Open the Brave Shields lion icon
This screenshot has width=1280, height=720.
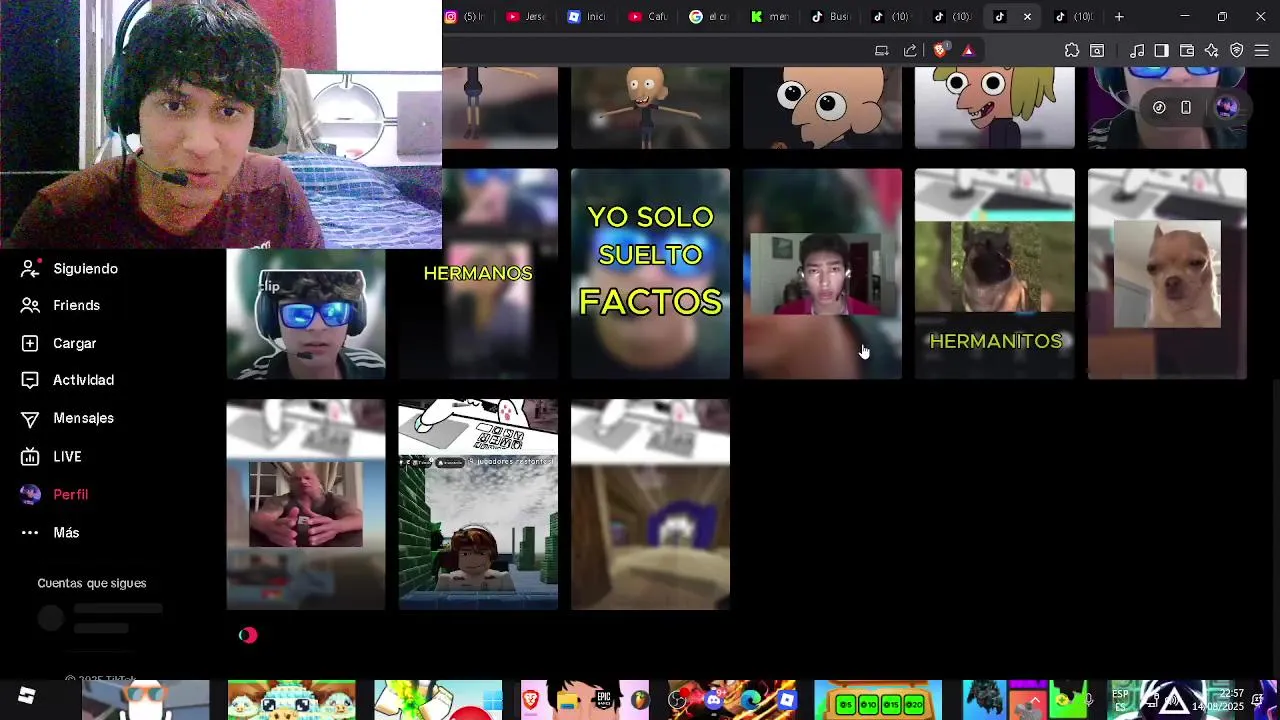pyautogui.click(x=940, y=50)
